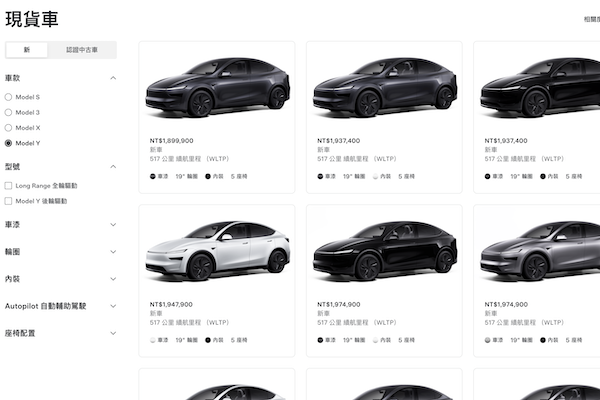600x400 pixels.
Task: Open the black Model Y image above NT$1,974,900 with white interior
Action: pyautogui.click(x=385, y=251)
